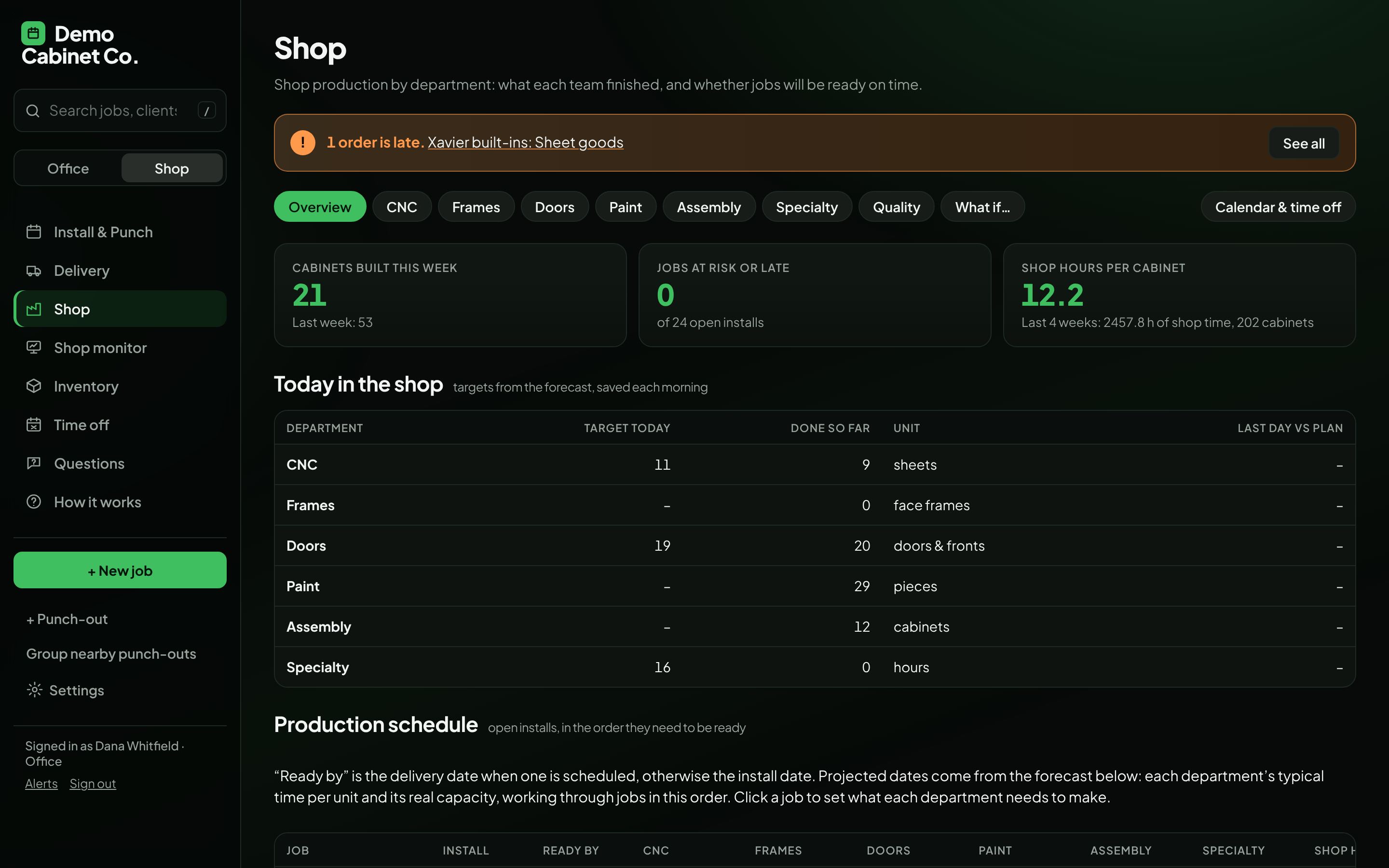Viewport: 1389px width, 868px height.
Task: Click the + New job button
Action: click(x=120, y=570)
